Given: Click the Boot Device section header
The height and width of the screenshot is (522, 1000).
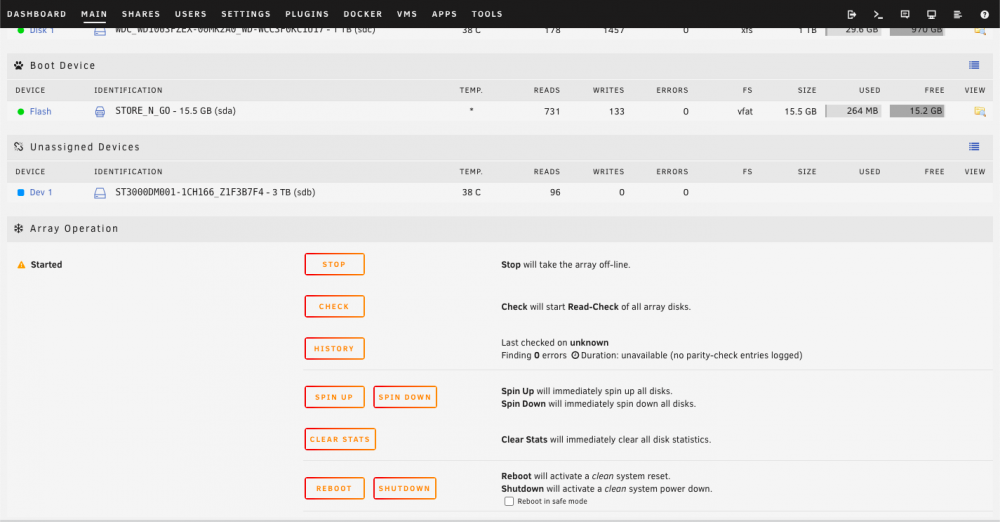Looking at the screenshot, I should [499, 66].
